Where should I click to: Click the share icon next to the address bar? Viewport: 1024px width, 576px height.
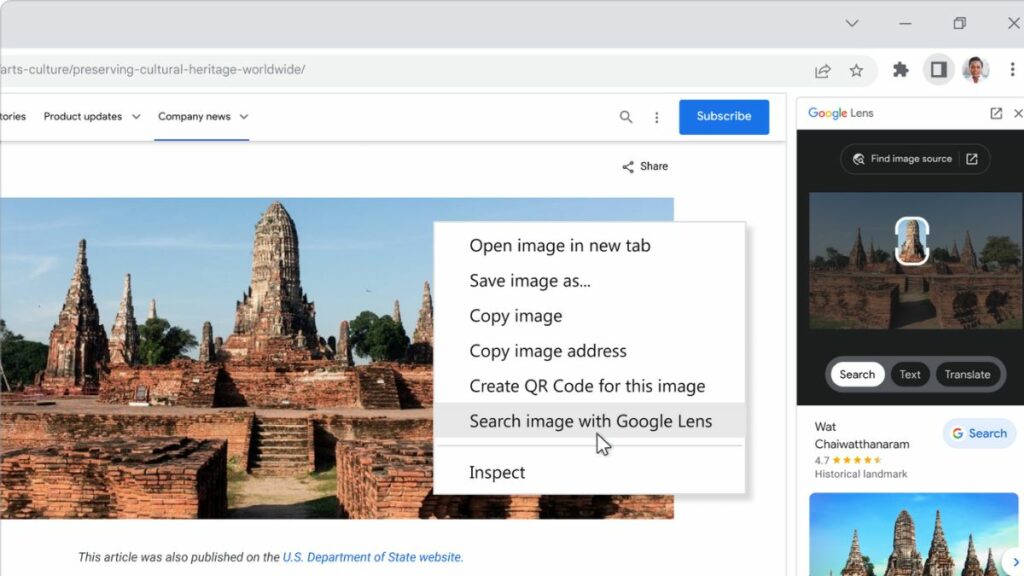coord(822,70)
